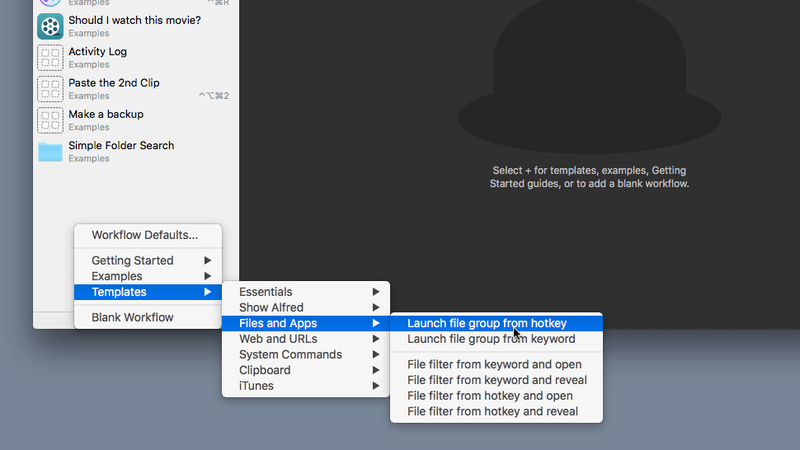Choose Launch file group from keyword
Image resolution: width=800 pixels, height=450 pixels.
pos(496,339)
